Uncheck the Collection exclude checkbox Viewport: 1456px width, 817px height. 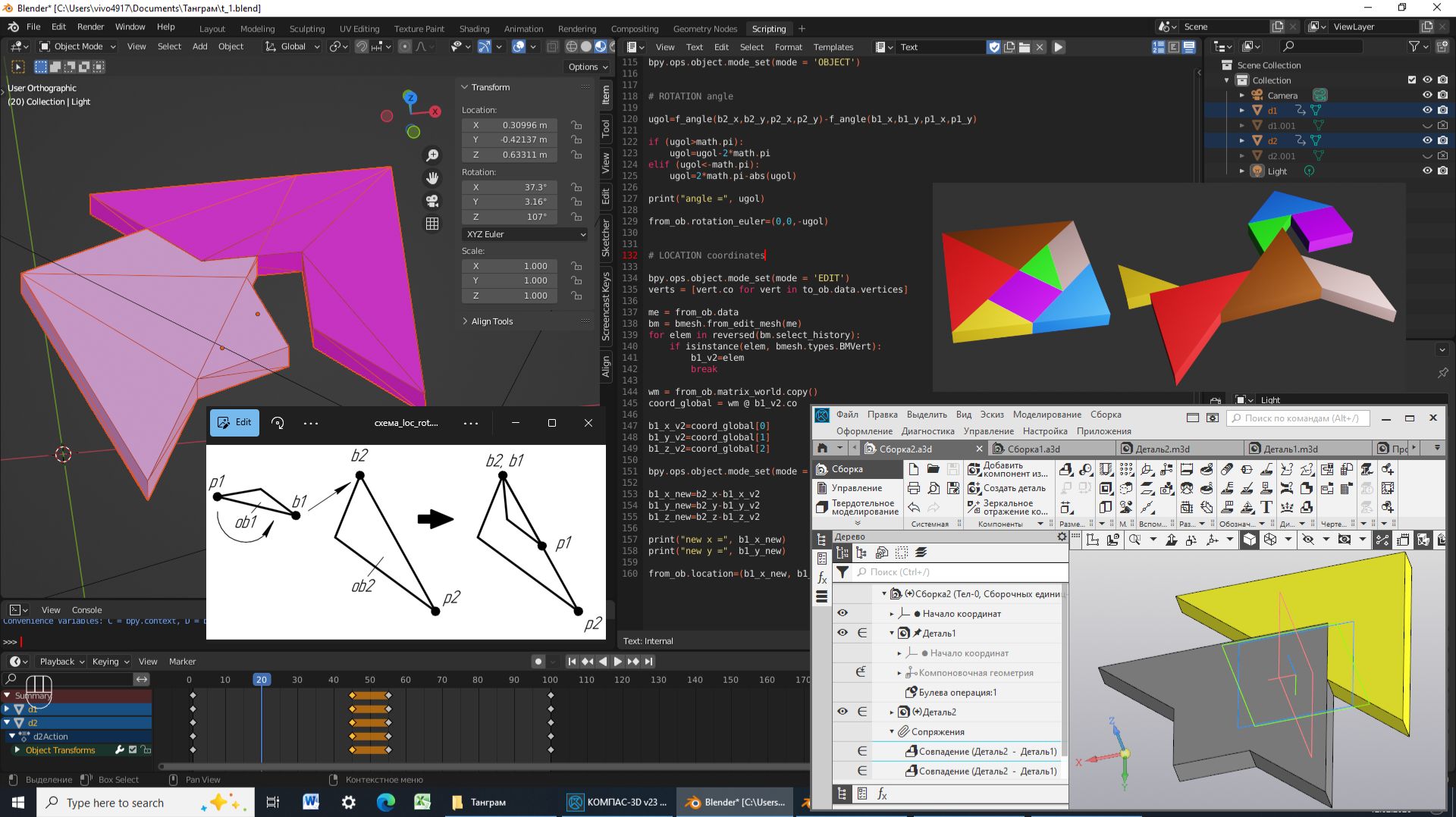[x=1411, y=80]
